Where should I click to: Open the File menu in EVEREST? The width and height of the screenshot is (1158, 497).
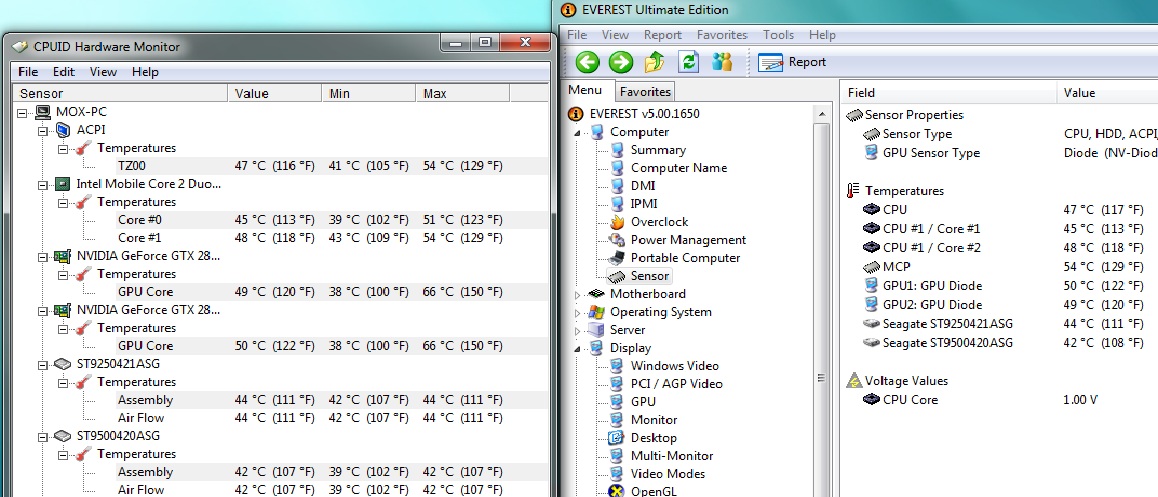577,35
